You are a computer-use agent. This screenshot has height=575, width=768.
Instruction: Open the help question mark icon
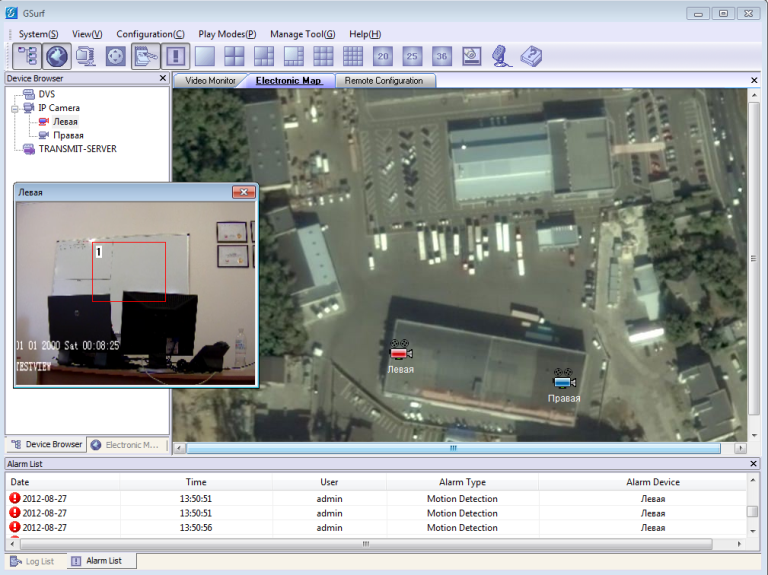(x=531, y=56)
